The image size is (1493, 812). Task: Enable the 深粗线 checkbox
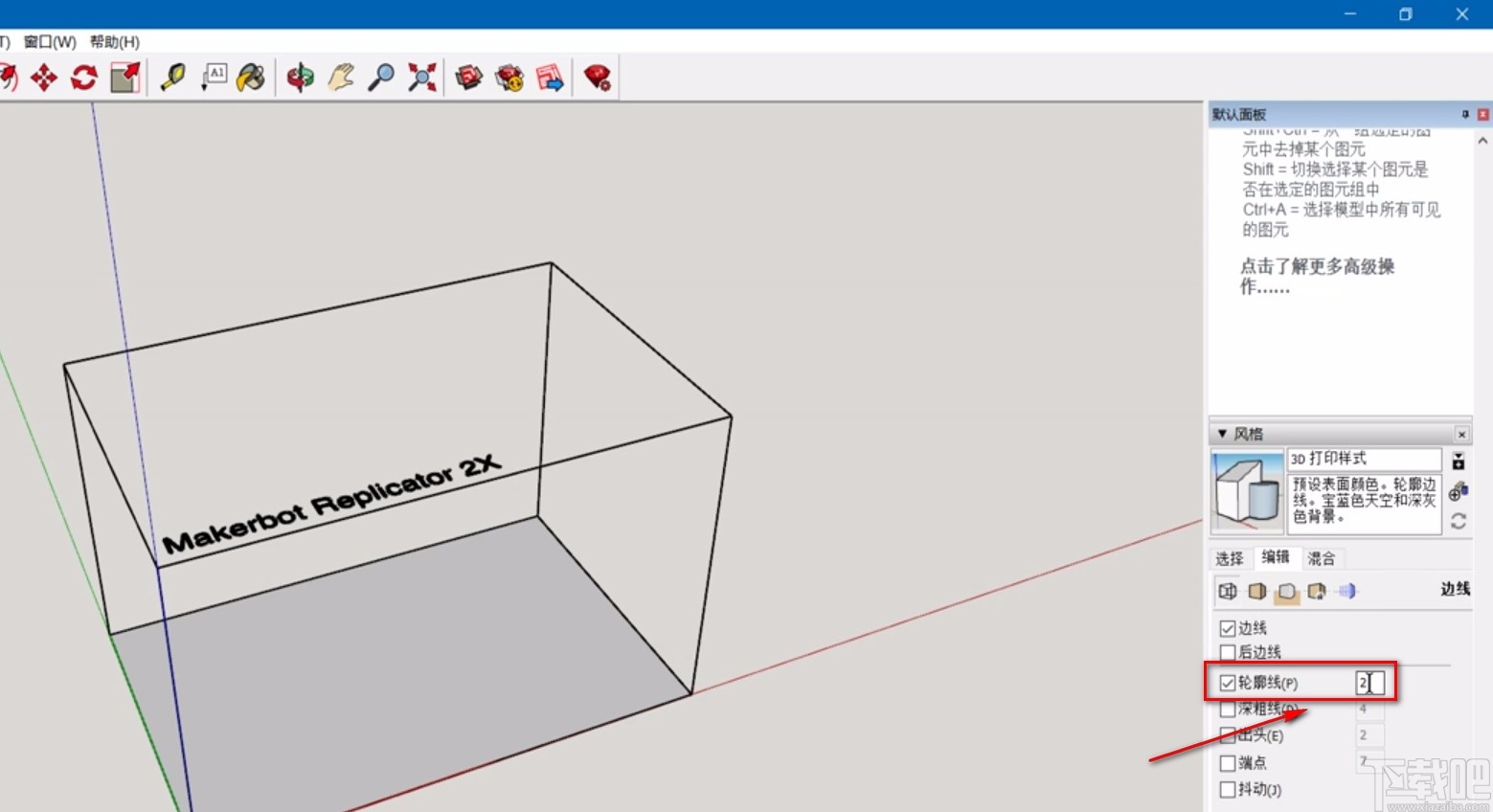pos(1229,709)
